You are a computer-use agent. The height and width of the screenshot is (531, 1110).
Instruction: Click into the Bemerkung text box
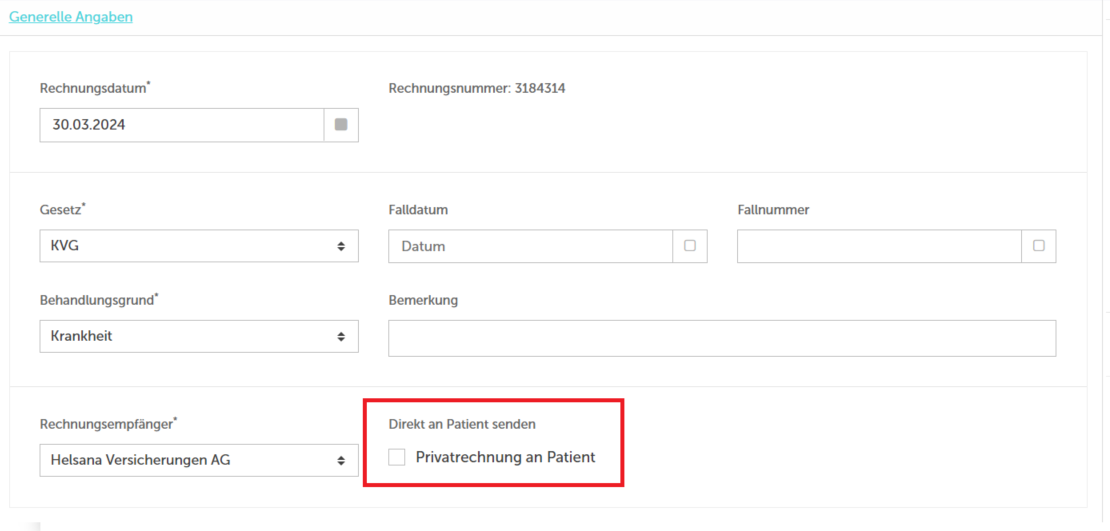(722, 338)
